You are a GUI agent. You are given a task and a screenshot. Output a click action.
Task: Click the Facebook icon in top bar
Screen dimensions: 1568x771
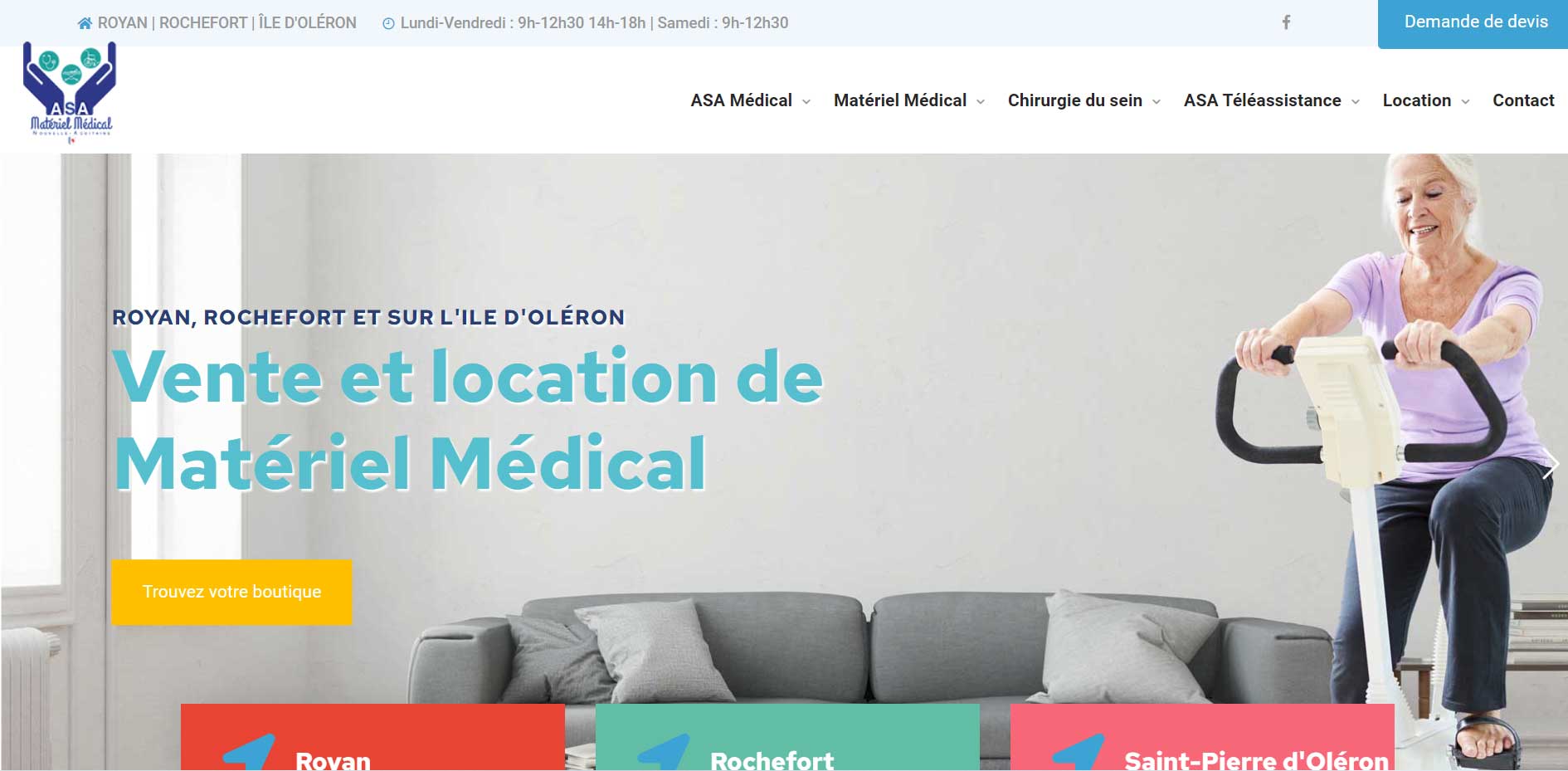click(1286, 22)
